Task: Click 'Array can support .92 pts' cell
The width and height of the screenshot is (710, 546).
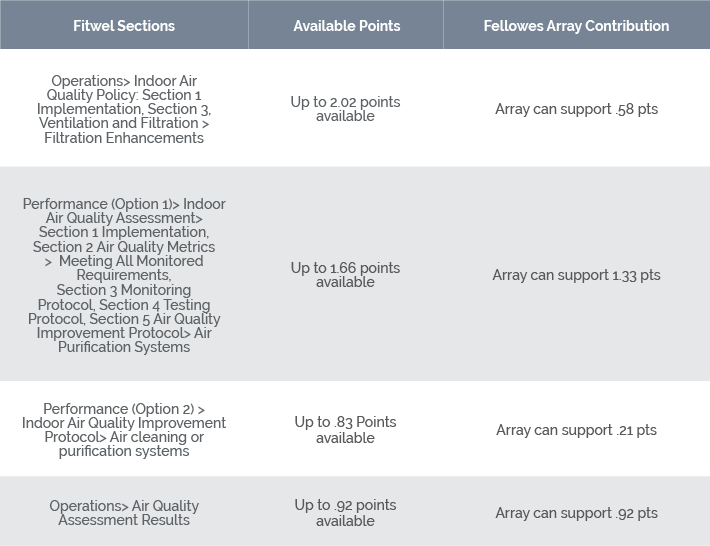Action: coord(576,512)
